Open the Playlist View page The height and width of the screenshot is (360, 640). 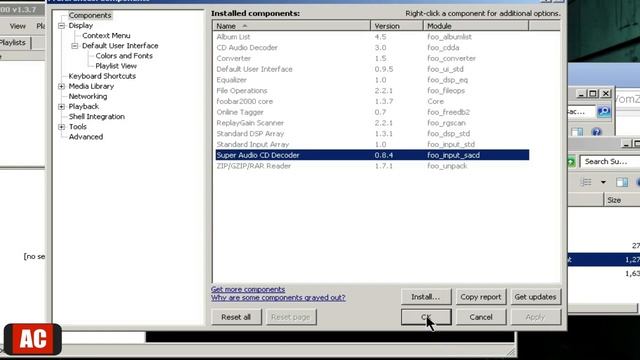pyautogui.click(x=116, y=66)
